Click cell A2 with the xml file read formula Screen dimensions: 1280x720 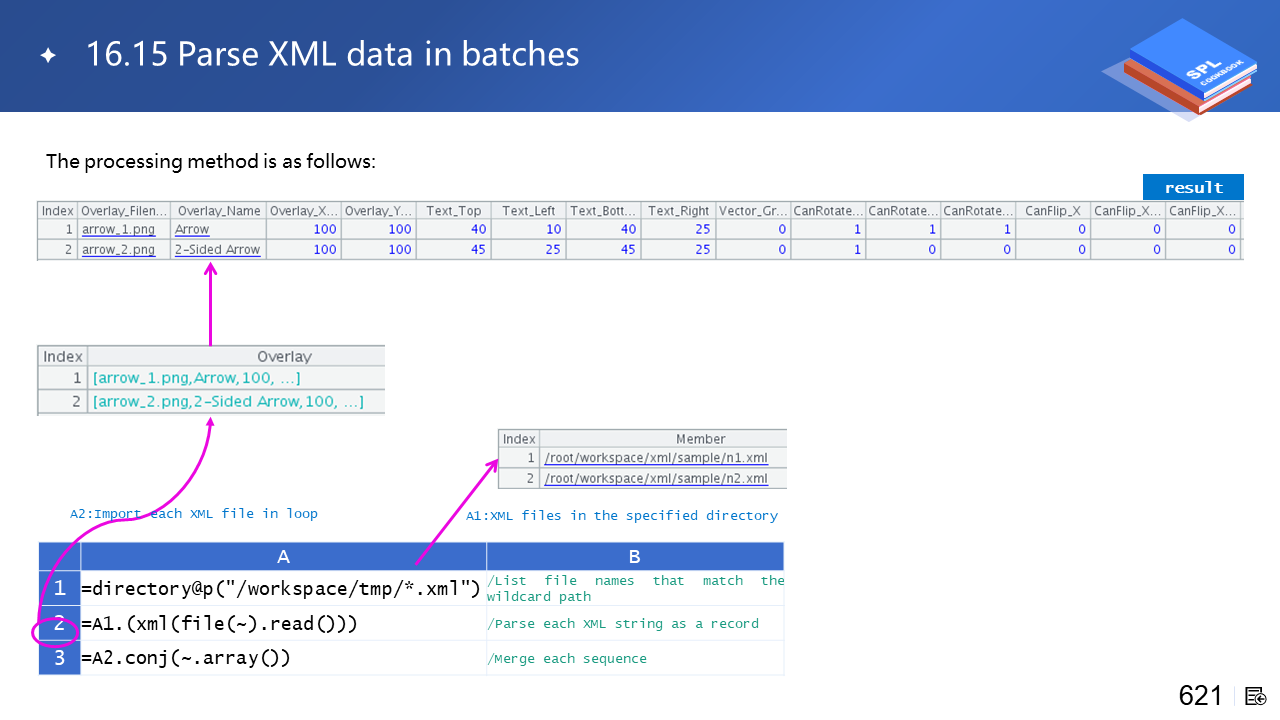[283, 624]
